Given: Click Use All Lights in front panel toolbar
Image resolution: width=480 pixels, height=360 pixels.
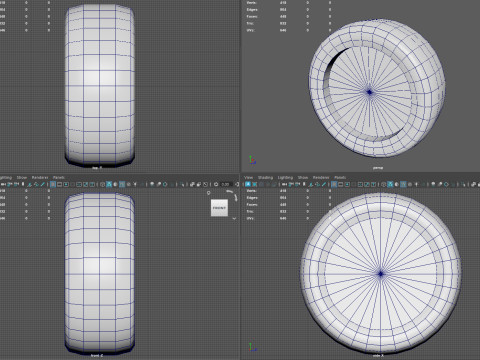Looking at the screenshot, I should (135, 184).
